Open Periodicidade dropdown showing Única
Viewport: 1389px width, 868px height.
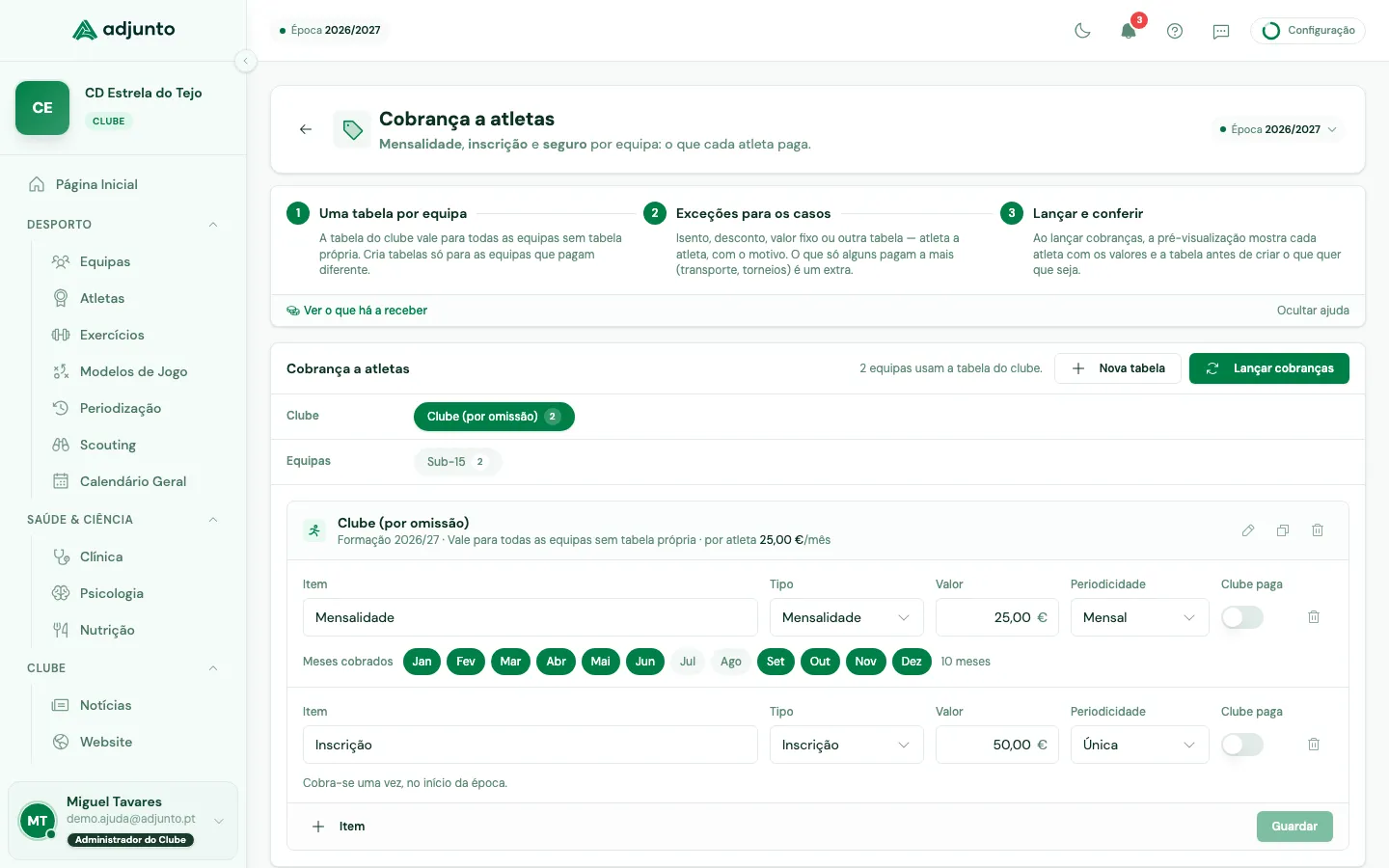click(x=1139, y=745)
